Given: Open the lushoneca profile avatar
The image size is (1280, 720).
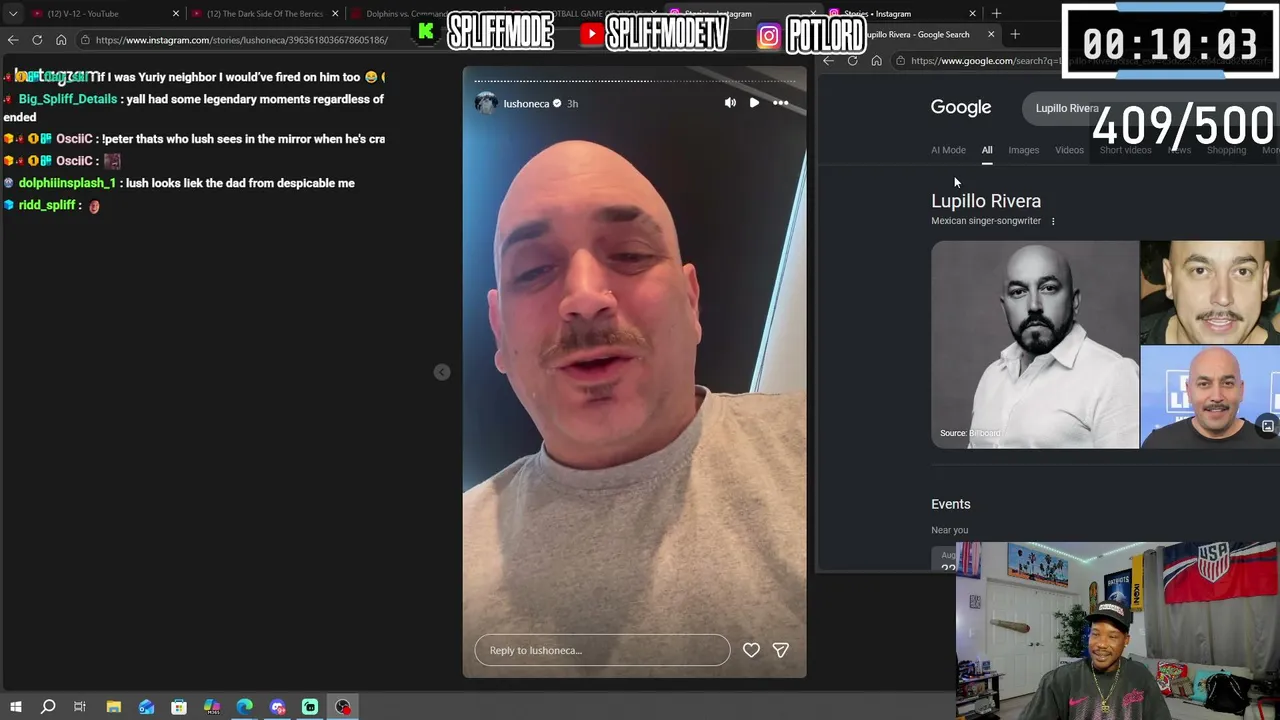Looking at the screenshot, I should [x=486, y=103].
